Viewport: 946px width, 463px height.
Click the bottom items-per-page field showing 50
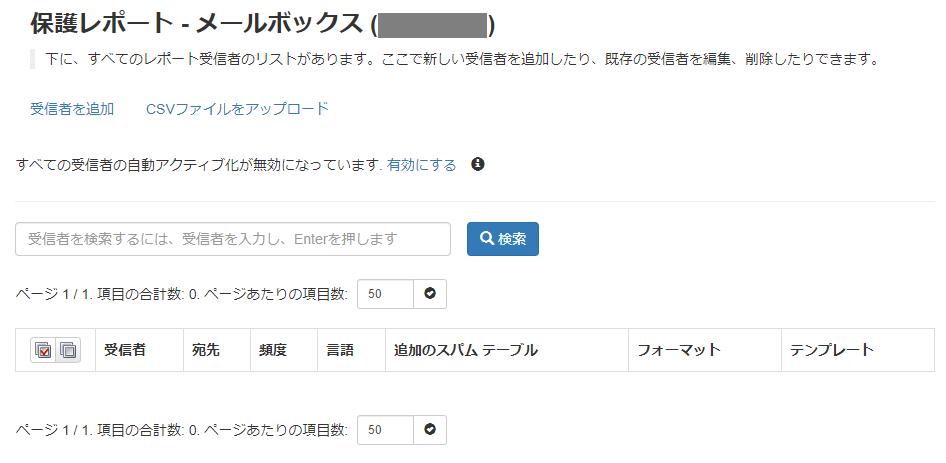point(386,430)
